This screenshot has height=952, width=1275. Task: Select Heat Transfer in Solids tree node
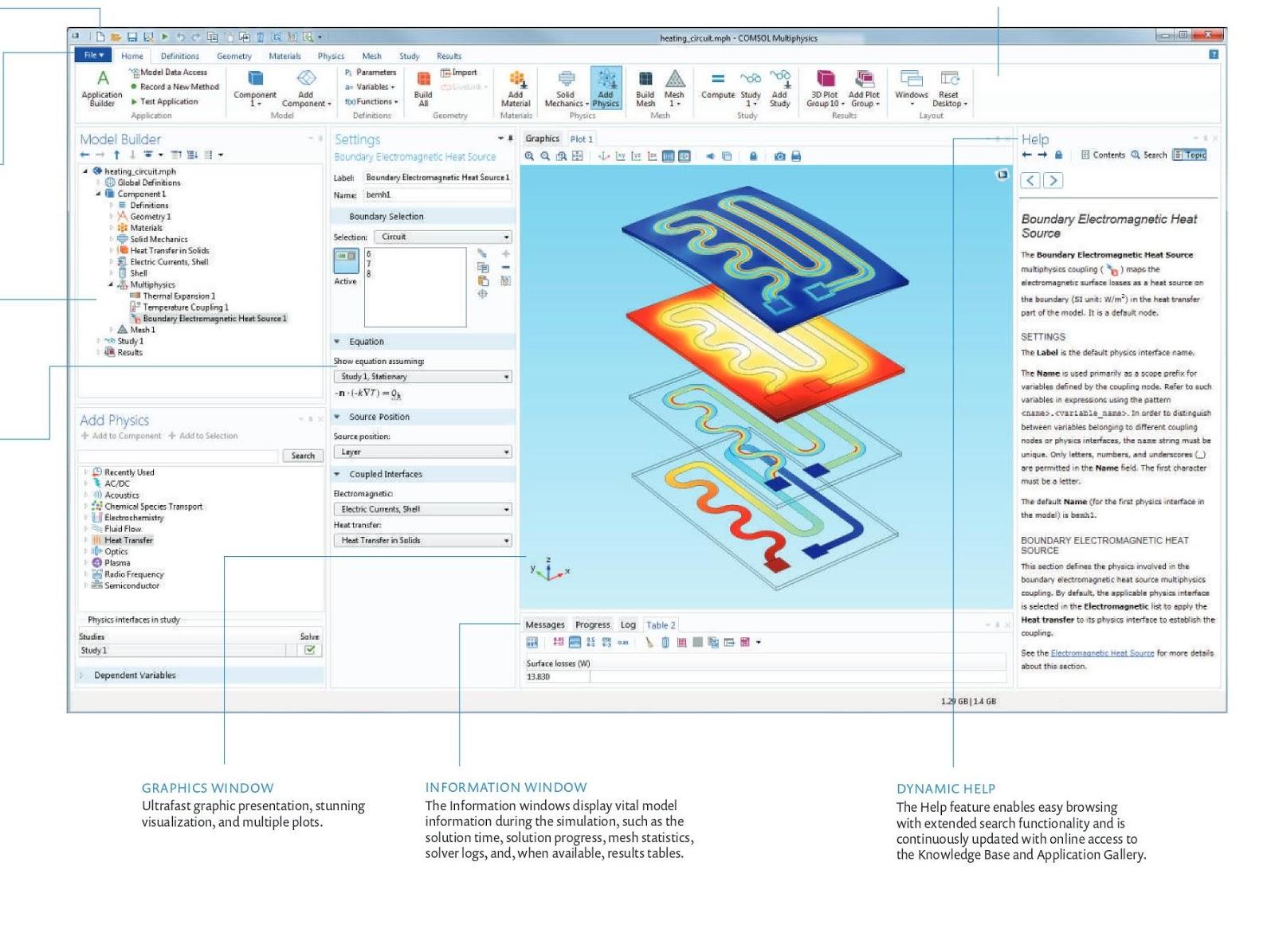[x=163, y=250]
